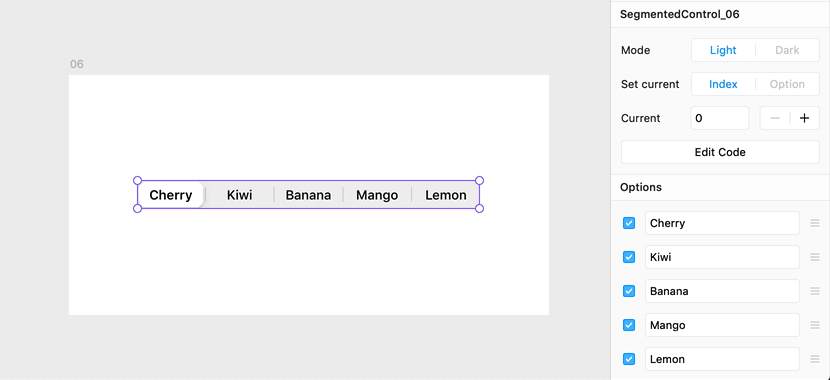This screenshot has width=830, height=380.
Task: Select the Kiwi segment on canvas
Action: point(239,195)
